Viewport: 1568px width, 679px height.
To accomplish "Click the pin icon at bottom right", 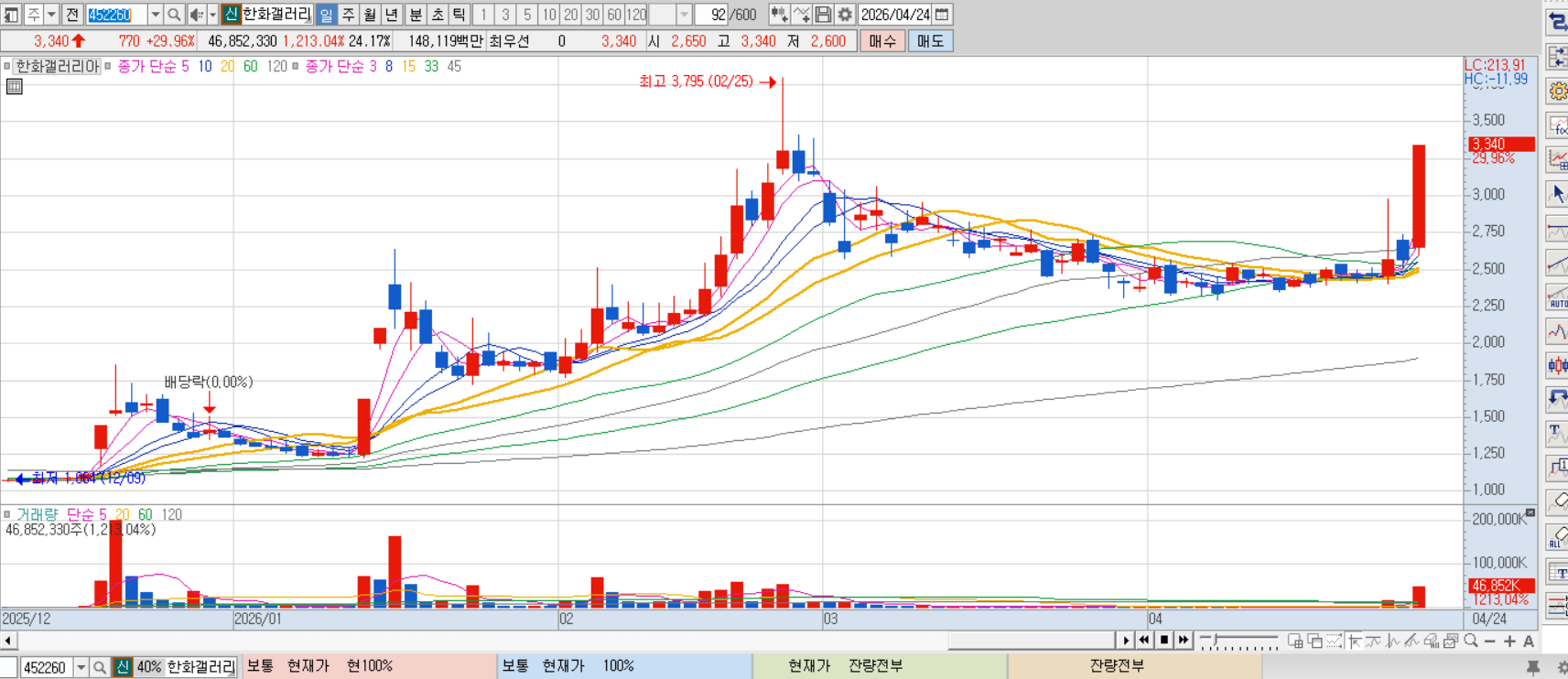I will click(x=1533, y=667).
